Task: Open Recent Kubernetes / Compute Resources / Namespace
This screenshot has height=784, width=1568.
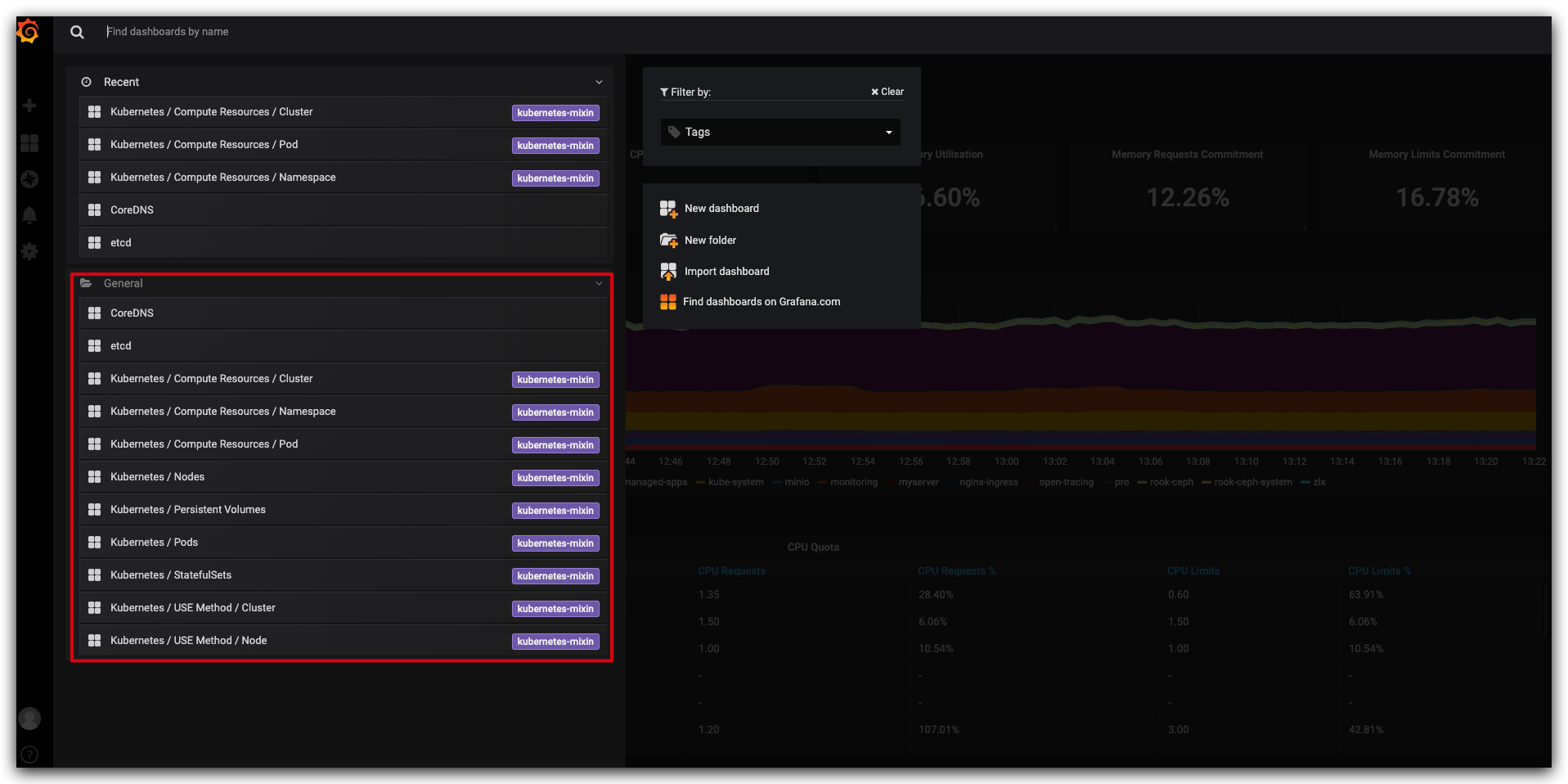Action: [344, 178]
